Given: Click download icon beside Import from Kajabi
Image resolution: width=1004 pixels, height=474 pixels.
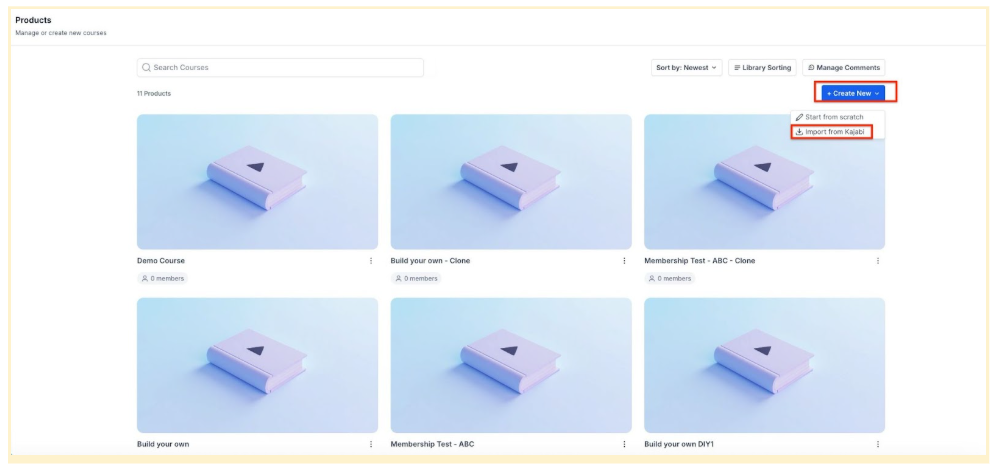Looking at the screenshot, I should (799, 132).
